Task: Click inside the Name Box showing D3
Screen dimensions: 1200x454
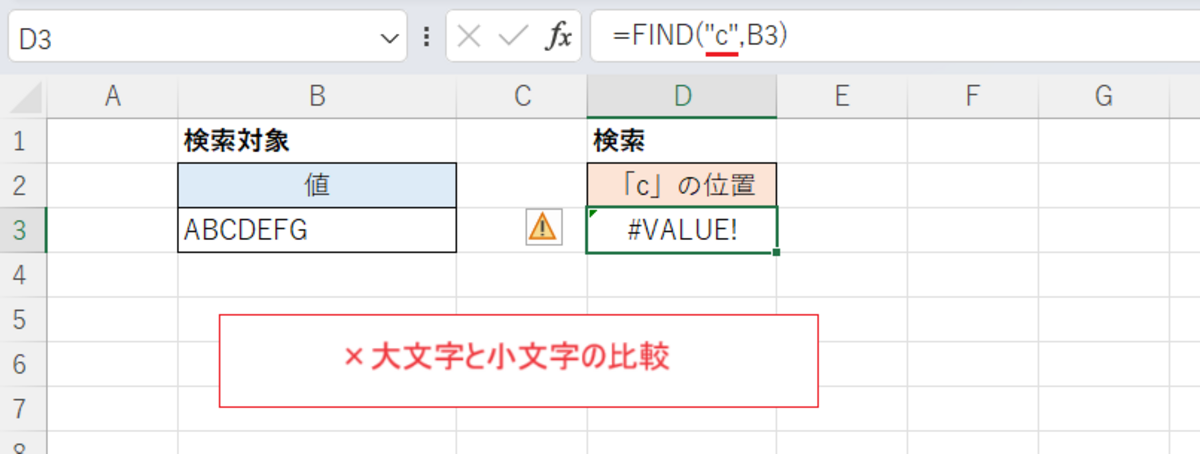Action: coord(190,38)
